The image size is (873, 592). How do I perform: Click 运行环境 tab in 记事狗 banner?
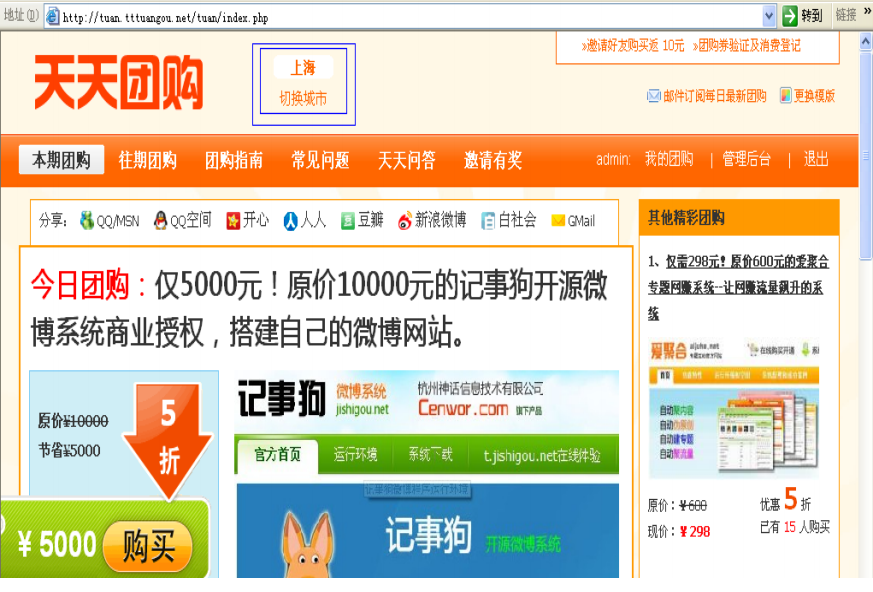(355, 455)
